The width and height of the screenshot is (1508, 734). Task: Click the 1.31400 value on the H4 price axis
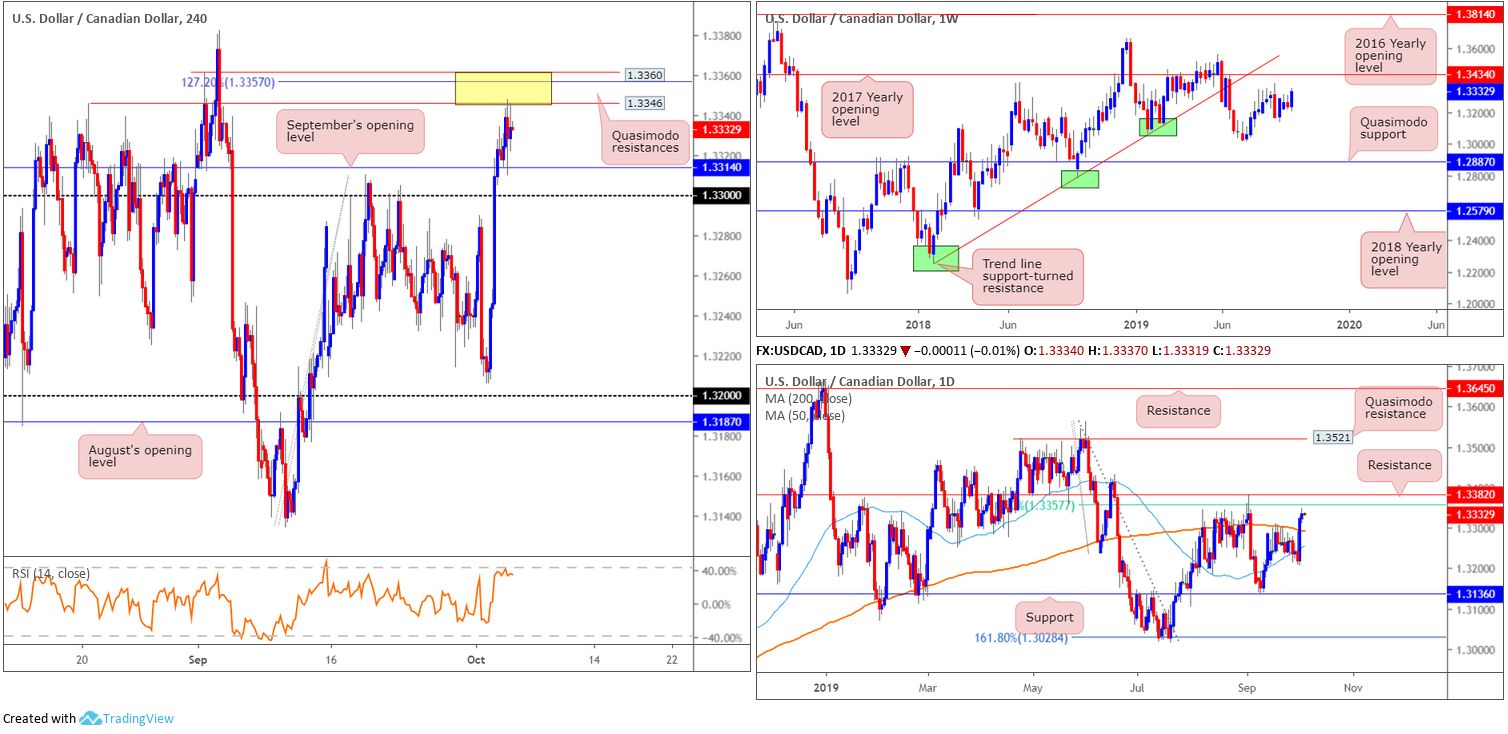pyautogui.click(x=722, y=516)
